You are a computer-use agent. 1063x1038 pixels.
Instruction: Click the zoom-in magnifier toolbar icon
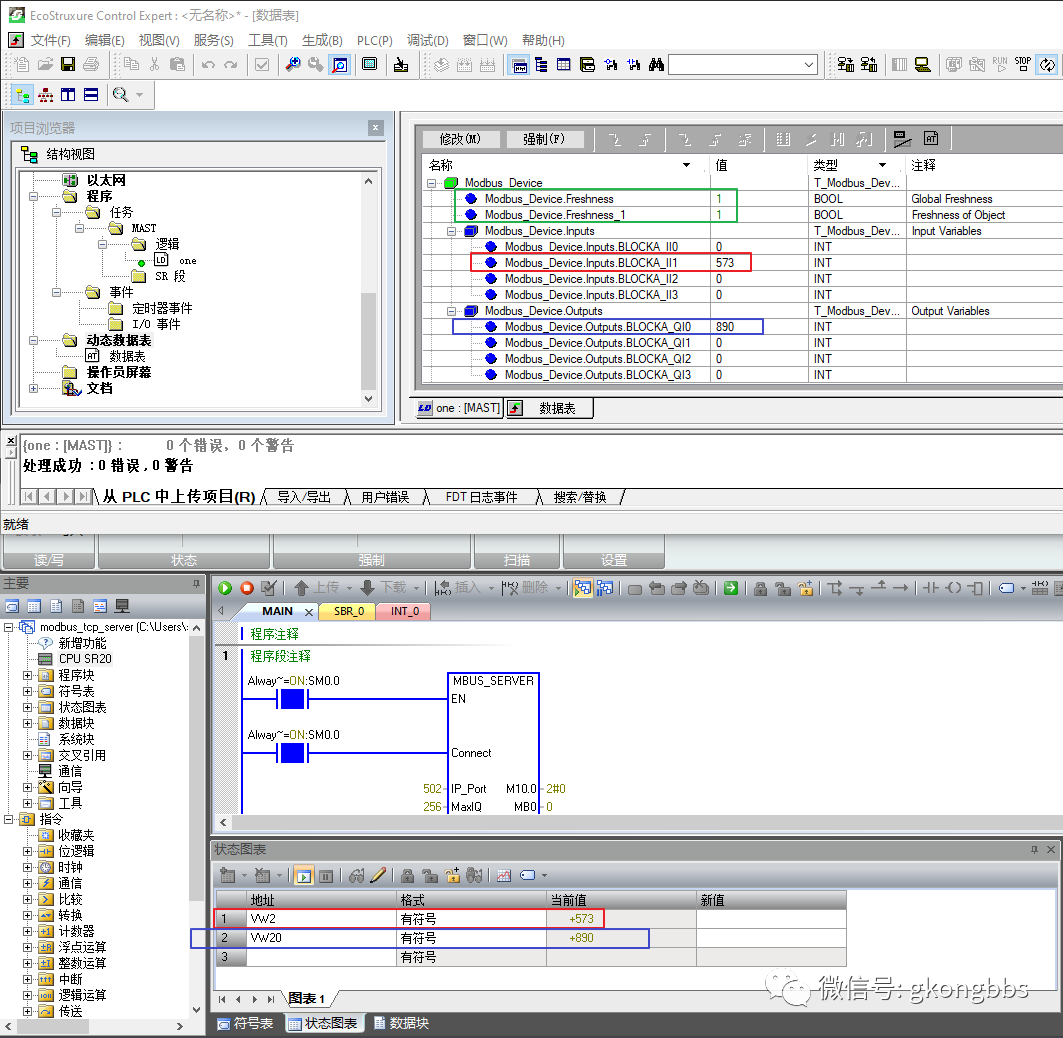(293, 64)
